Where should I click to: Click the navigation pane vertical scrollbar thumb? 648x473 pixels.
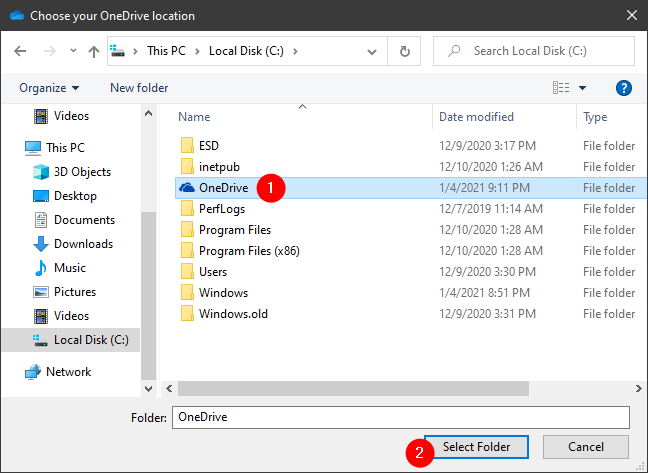(x=148, y=296)
